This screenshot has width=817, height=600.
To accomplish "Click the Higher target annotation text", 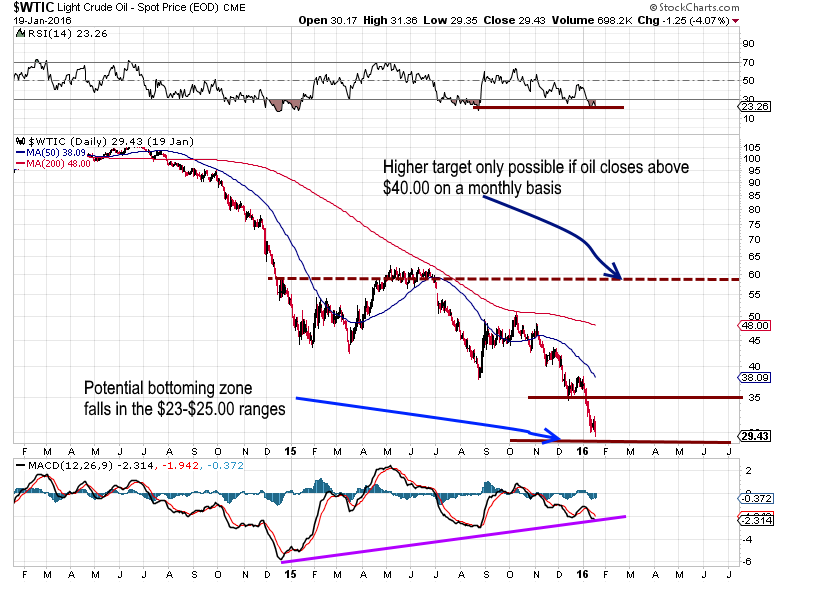I will (536, 177).
